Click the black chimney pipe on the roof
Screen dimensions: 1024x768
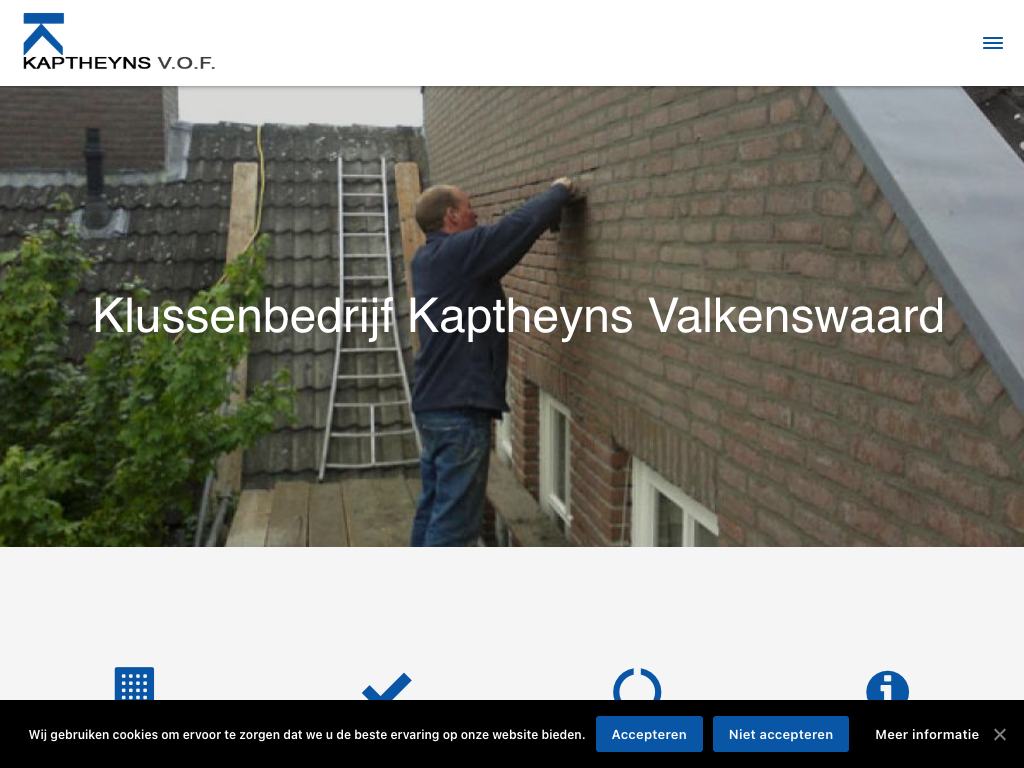(95, 176)
